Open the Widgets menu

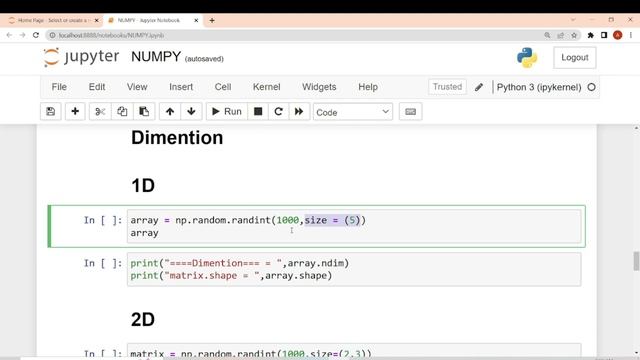click(x=319, y=87)
